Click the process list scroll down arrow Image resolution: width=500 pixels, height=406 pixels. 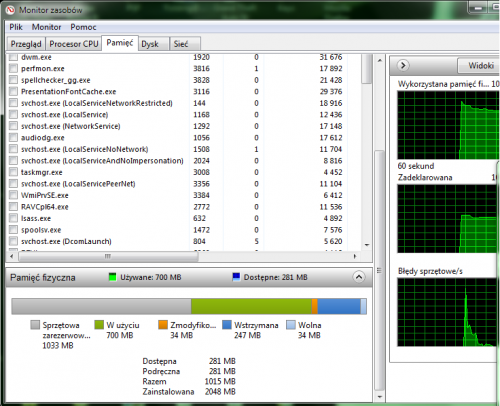coord(367,245)
